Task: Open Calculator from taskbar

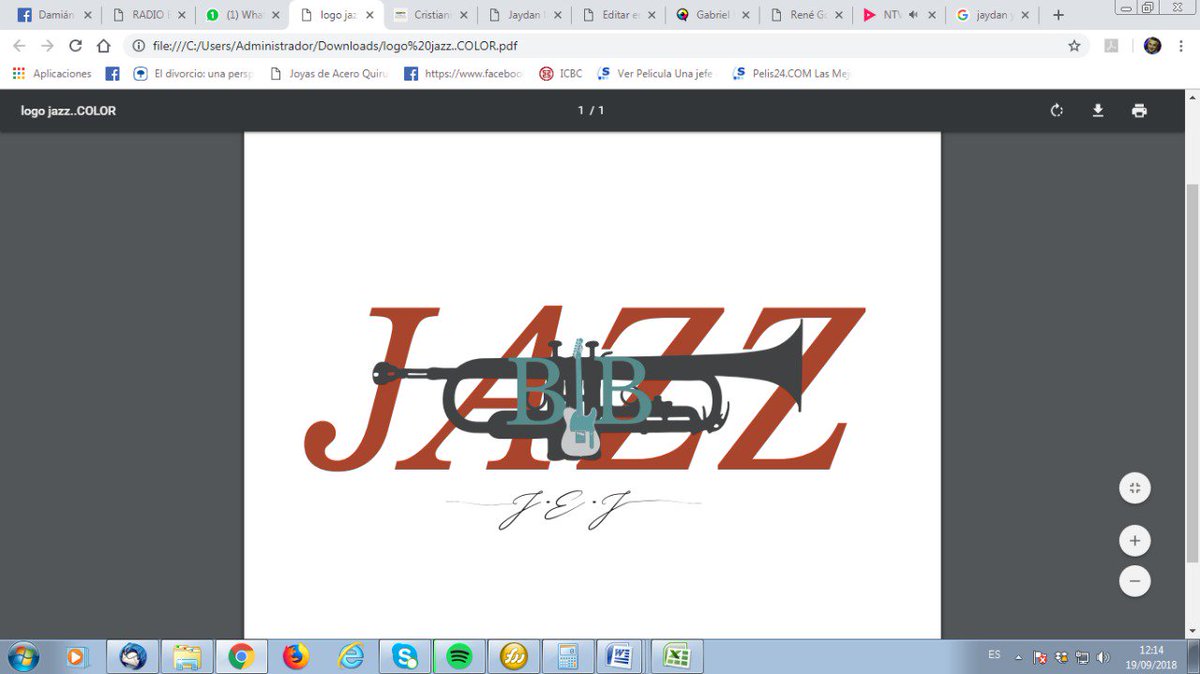Action: 567,657
